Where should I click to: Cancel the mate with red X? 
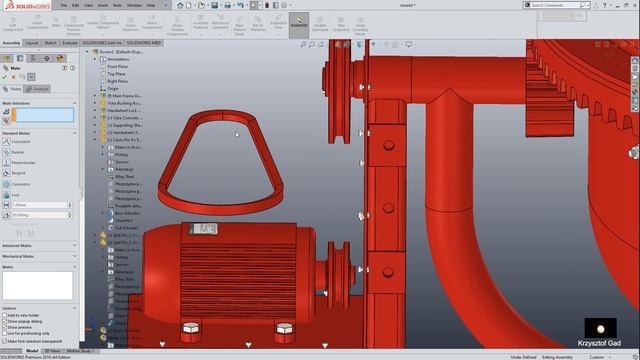pyautogui.click(x=13, y=77)
